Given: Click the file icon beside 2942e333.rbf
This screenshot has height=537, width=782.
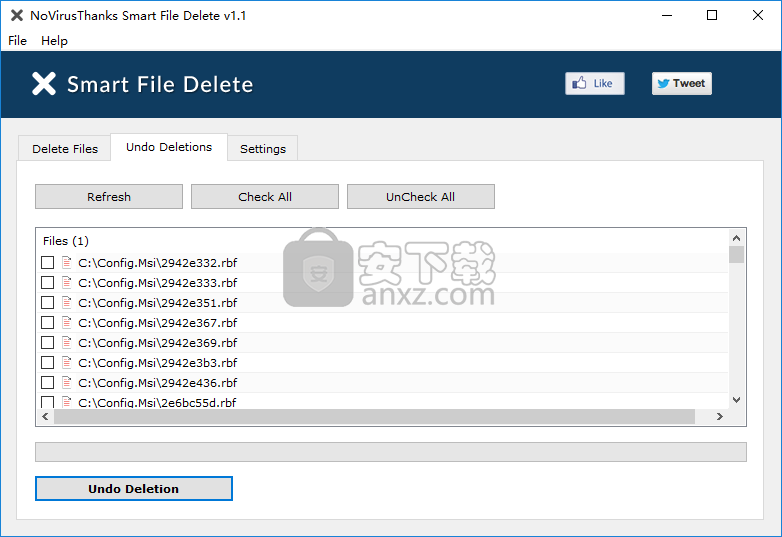Looking at the screenshot, I should (x=66, y=282).
